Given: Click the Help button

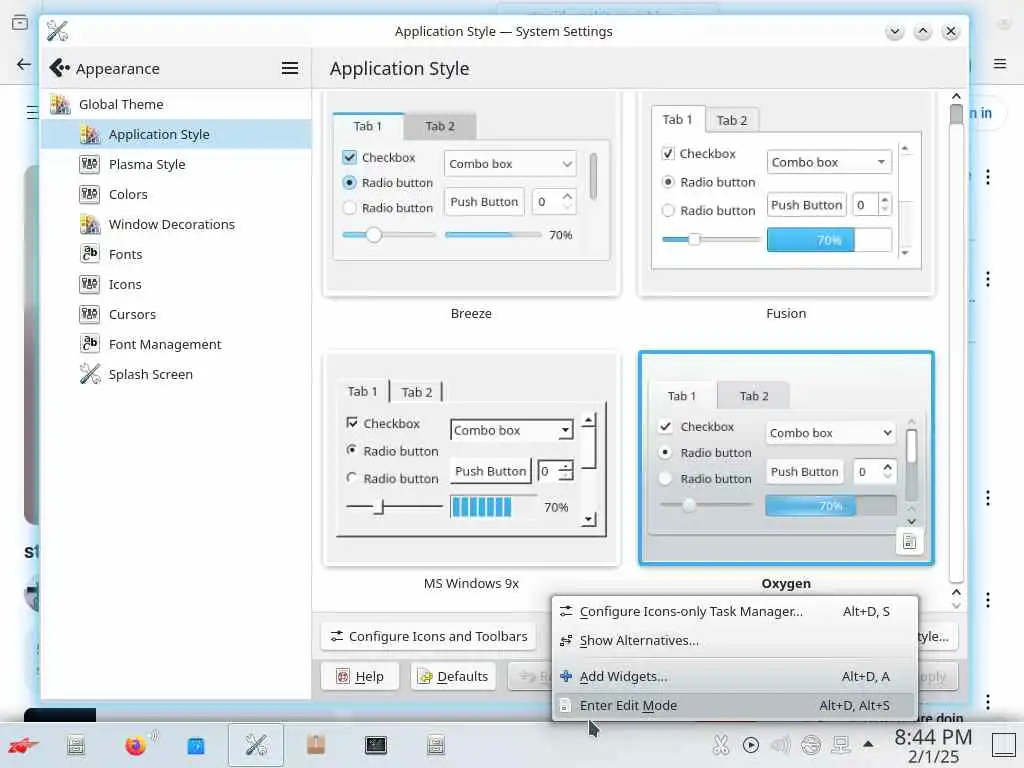Looking at the screenshot, I should (x=360, y=677).
